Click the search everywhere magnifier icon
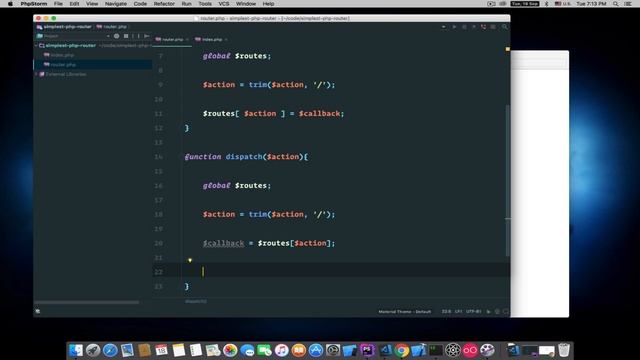 505,27
